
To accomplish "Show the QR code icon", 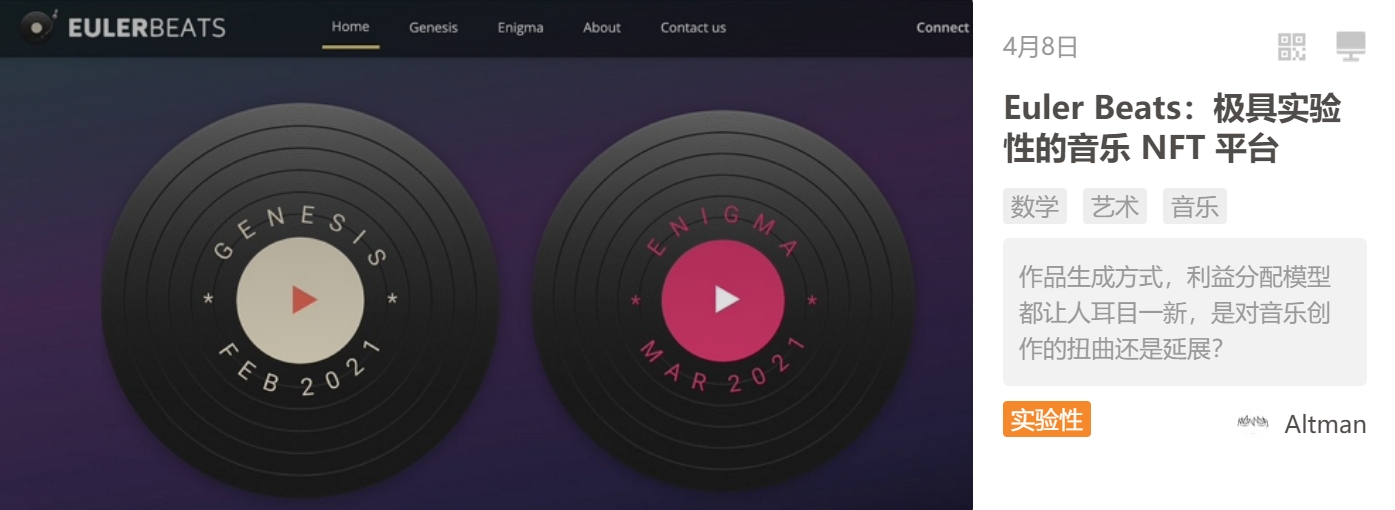I will point(1292,46).
